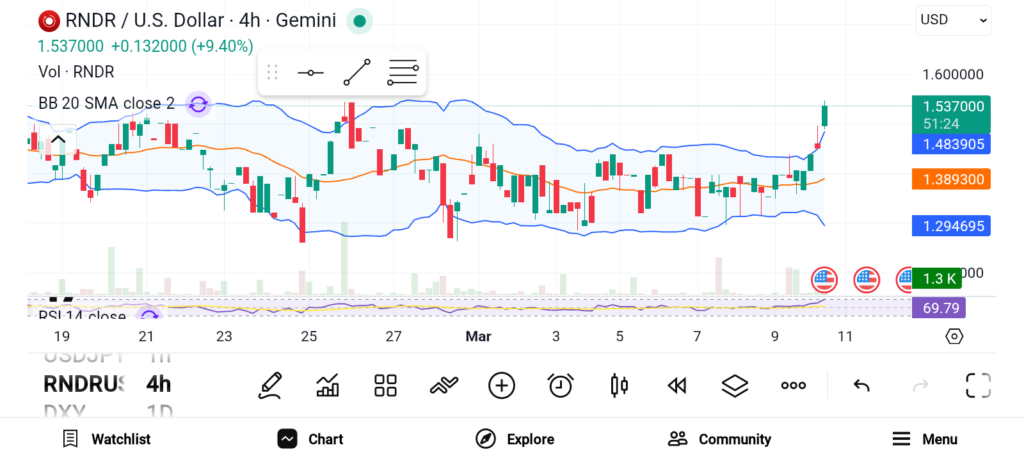This screenshot has width=1024, height=461.
Task: Select the 4h timeframe selector
Action: click(158, 384)
